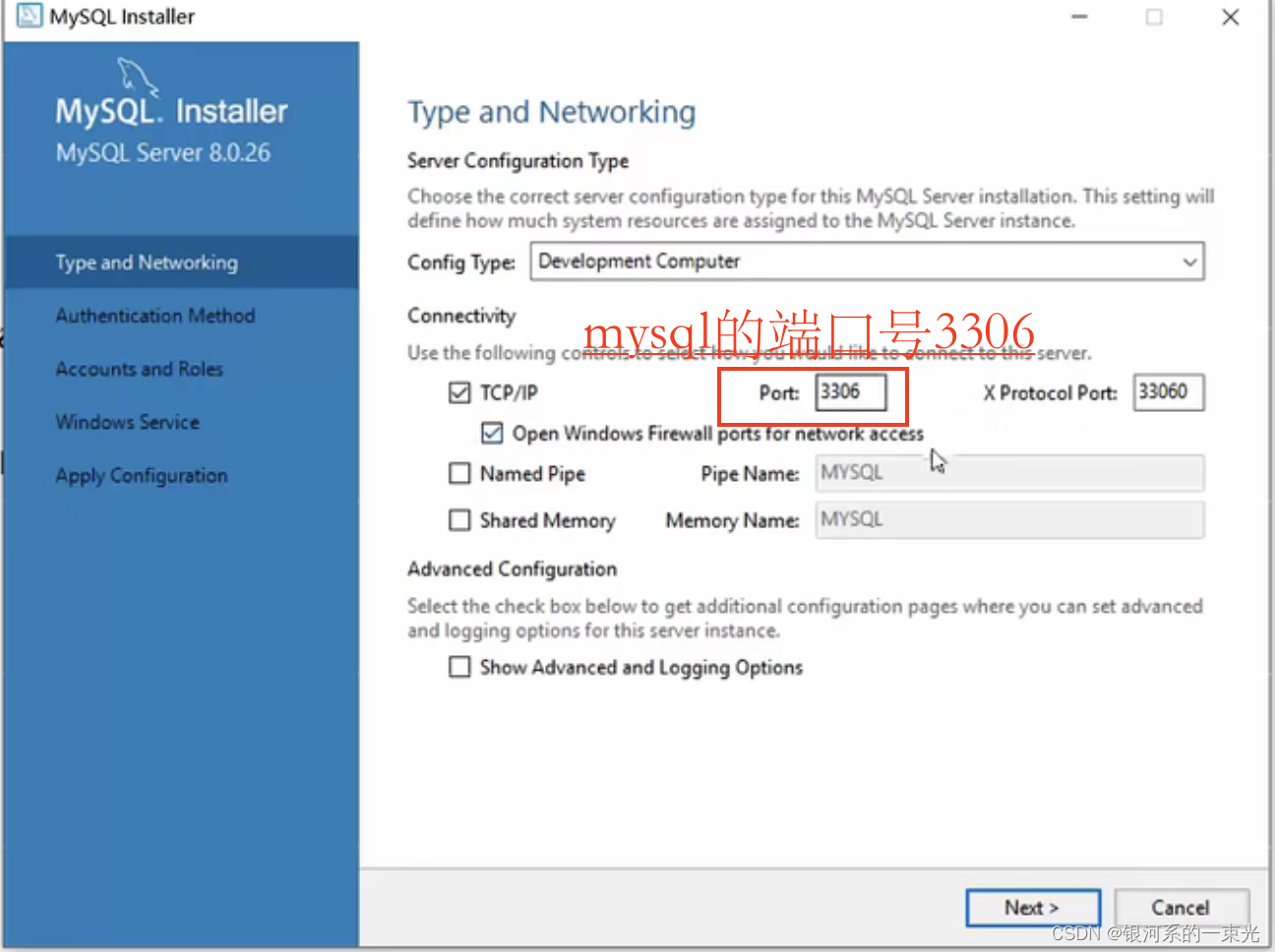Screen dimensions: 1275x952
Task: Click the Pipe Name field
Action: [x=1010, y=473]
